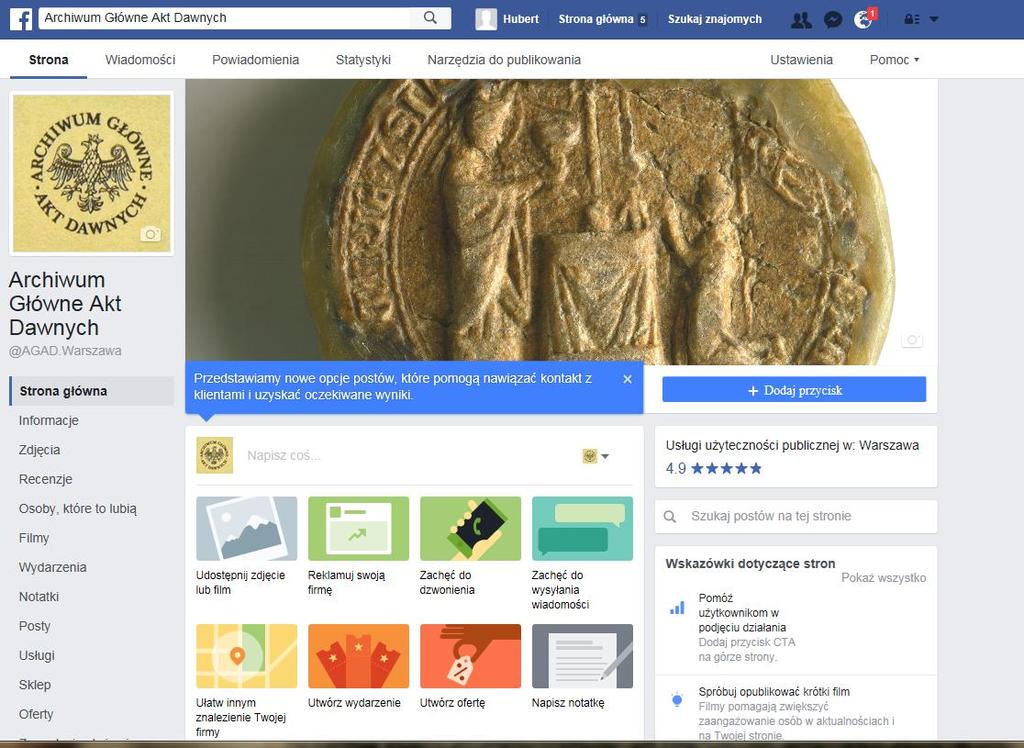Select the Udostępnij zdjęcie lub film icon
Screen dimensions: 1024x748
click(246, 528)
